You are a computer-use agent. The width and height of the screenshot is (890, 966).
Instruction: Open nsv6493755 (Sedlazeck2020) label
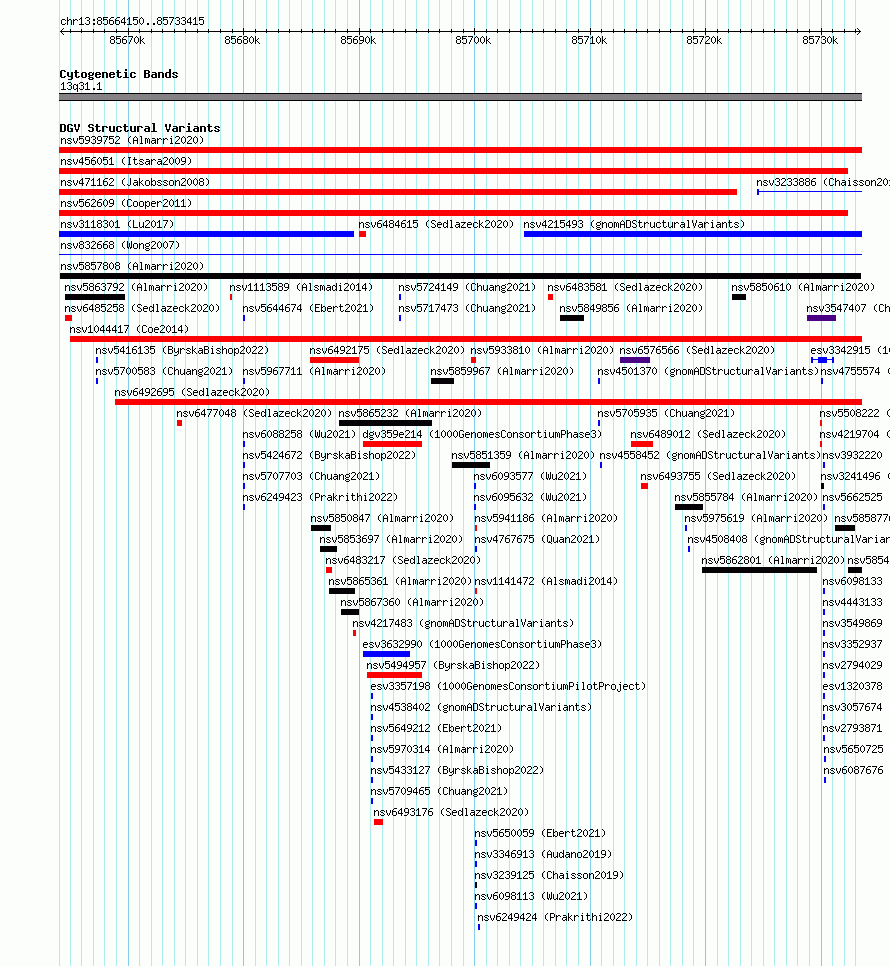718,476
